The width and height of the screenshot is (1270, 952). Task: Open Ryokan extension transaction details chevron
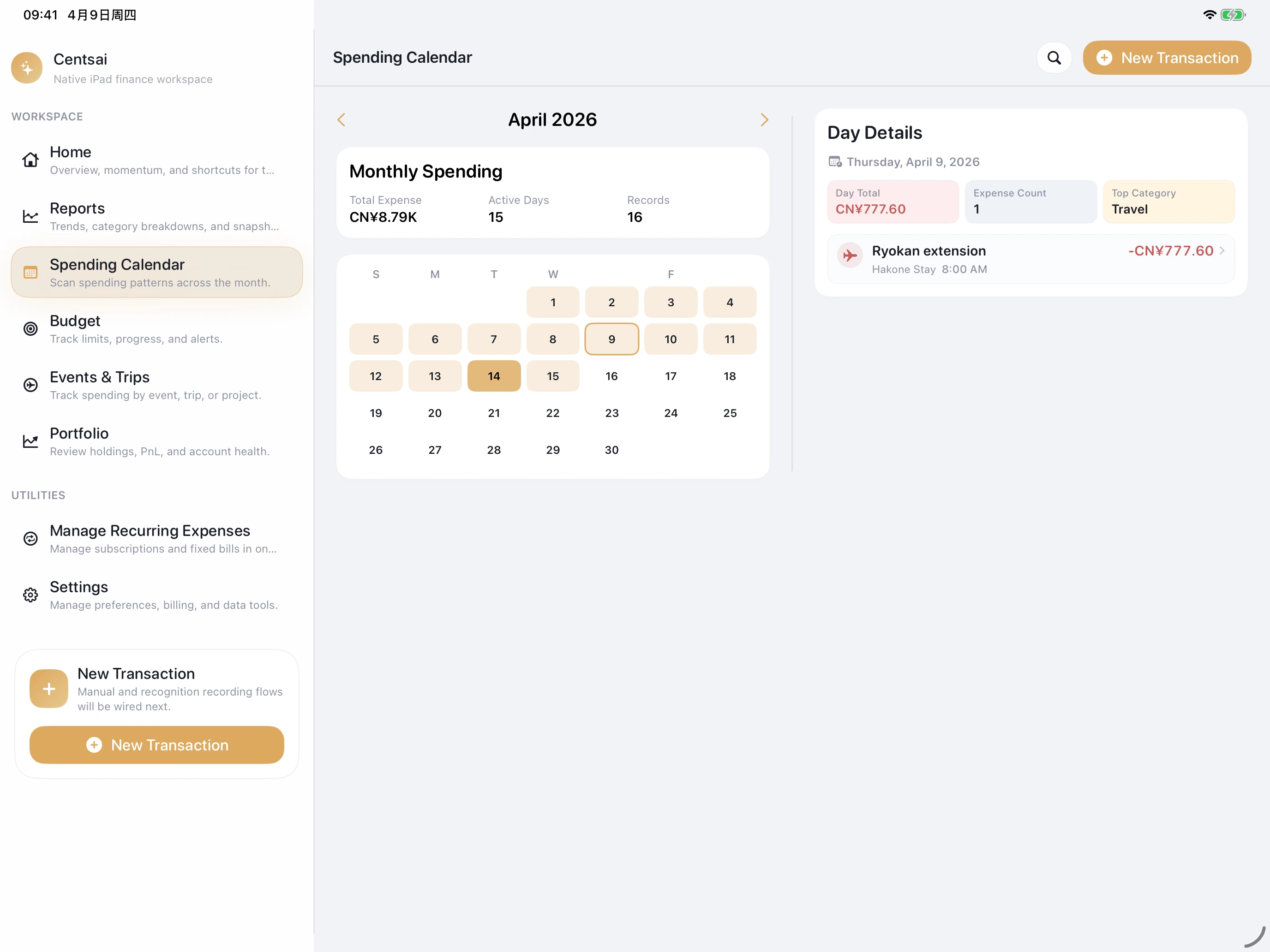(1222, 251)
